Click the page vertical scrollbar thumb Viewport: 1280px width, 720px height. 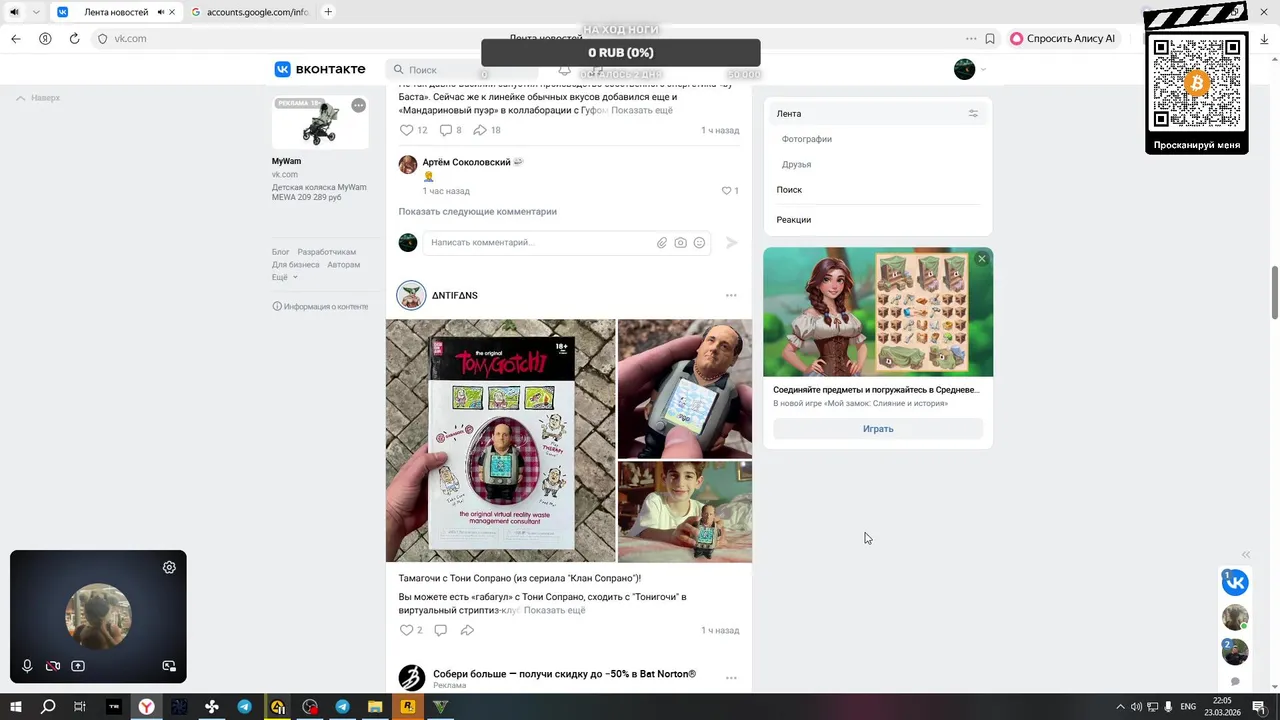tap(1275, 293)
